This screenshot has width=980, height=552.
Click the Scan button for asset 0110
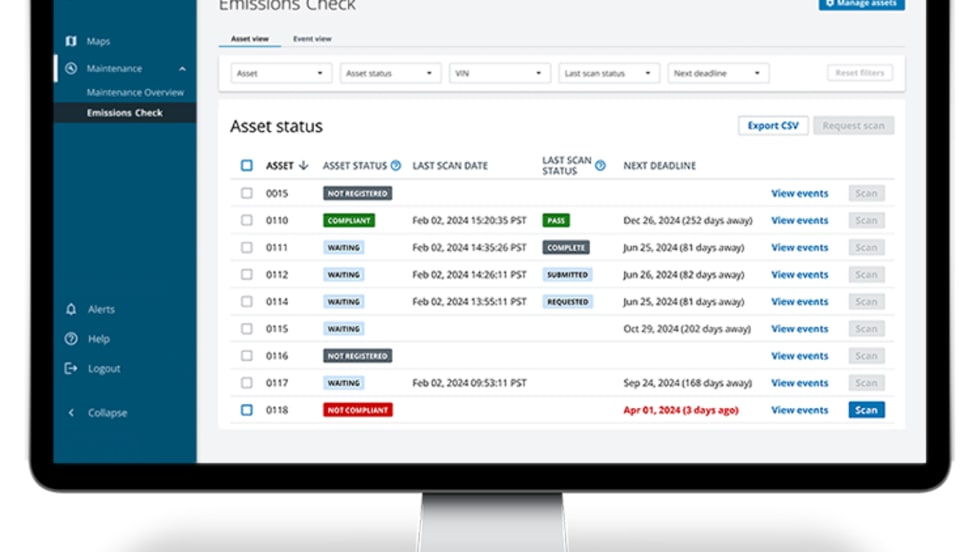coord(866,220)
